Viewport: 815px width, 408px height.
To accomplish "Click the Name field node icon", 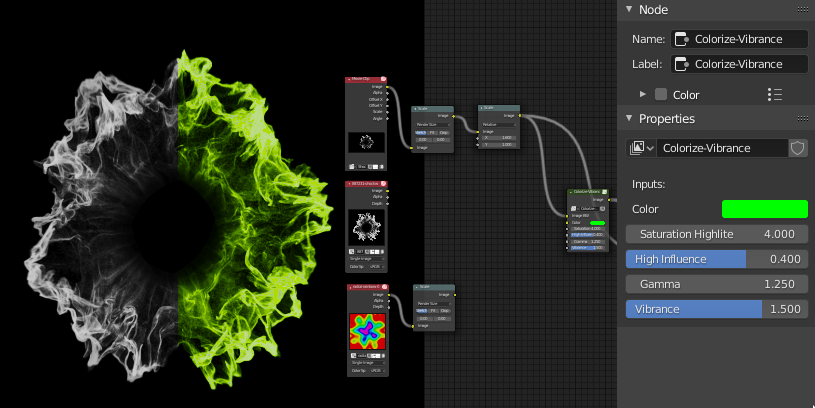I will click(682, 39).
